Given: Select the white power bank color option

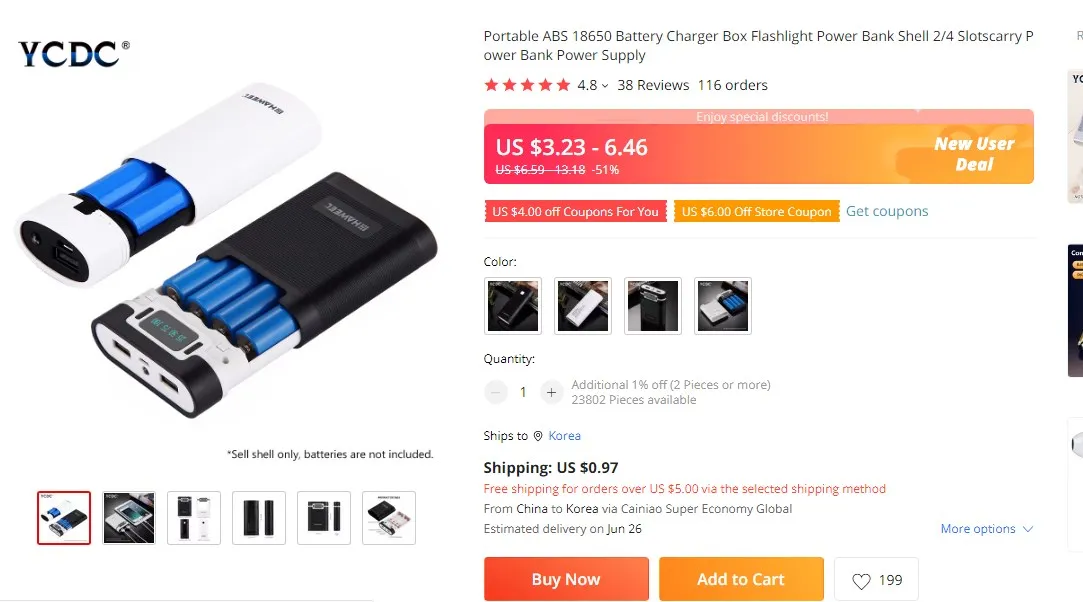Looking at the screenshot, I should (x=583, y=306).
